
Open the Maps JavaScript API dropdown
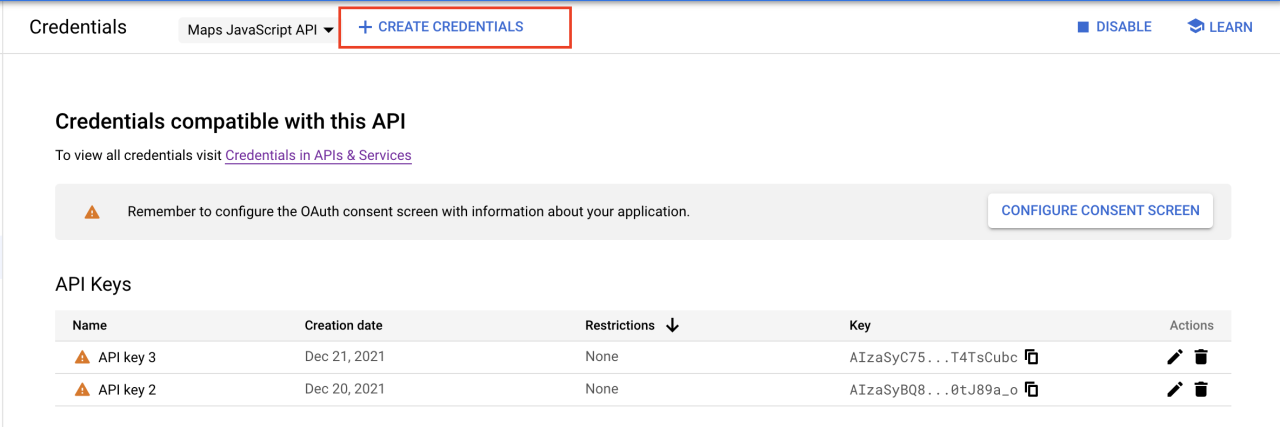click(260, 30)
